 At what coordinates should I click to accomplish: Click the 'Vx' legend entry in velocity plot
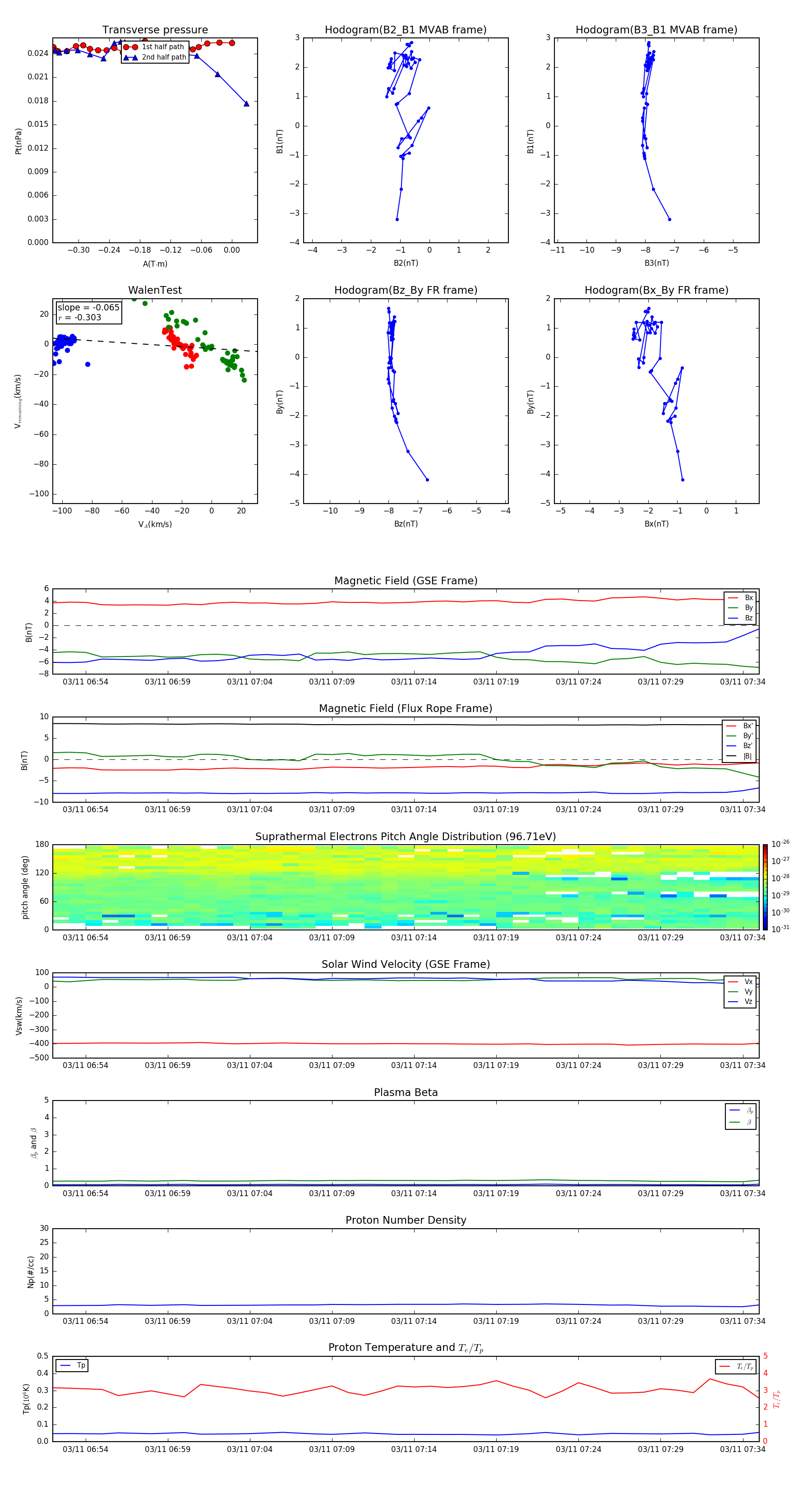(x=740, y=981)
